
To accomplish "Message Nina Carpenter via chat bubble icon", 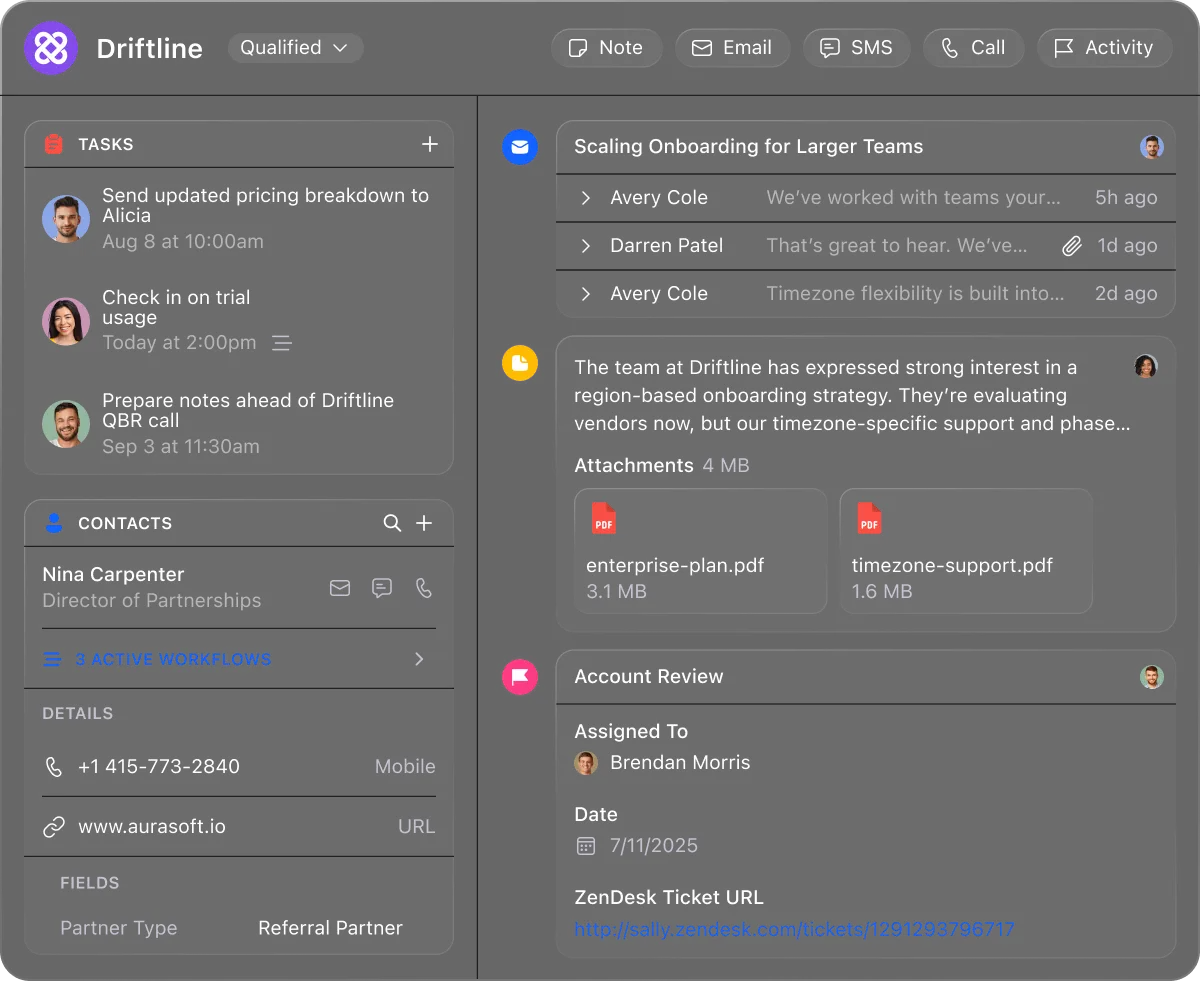I will tap(382, 588).
